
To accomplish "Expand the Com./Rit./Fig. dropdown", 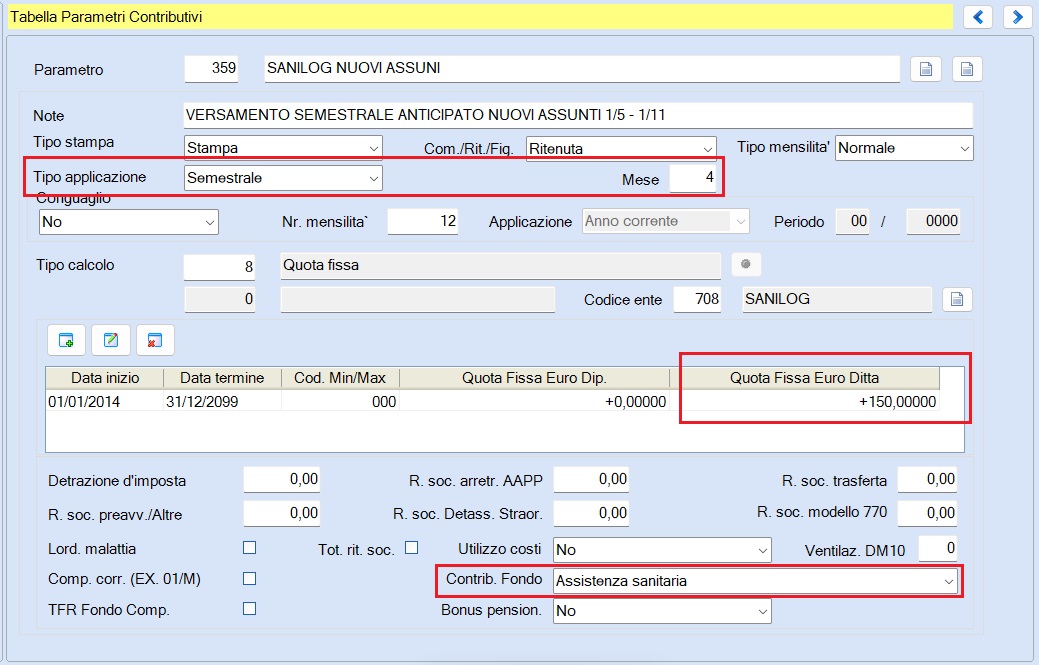I will tap(622, 148).
